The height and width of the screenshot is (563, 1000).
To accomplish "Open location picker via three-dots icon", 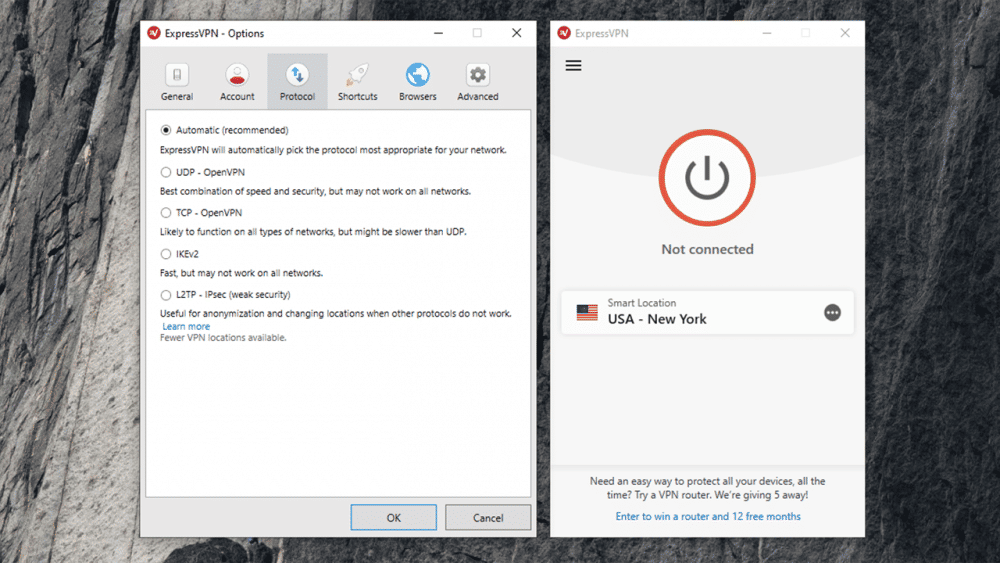I will tap(832, 312).
